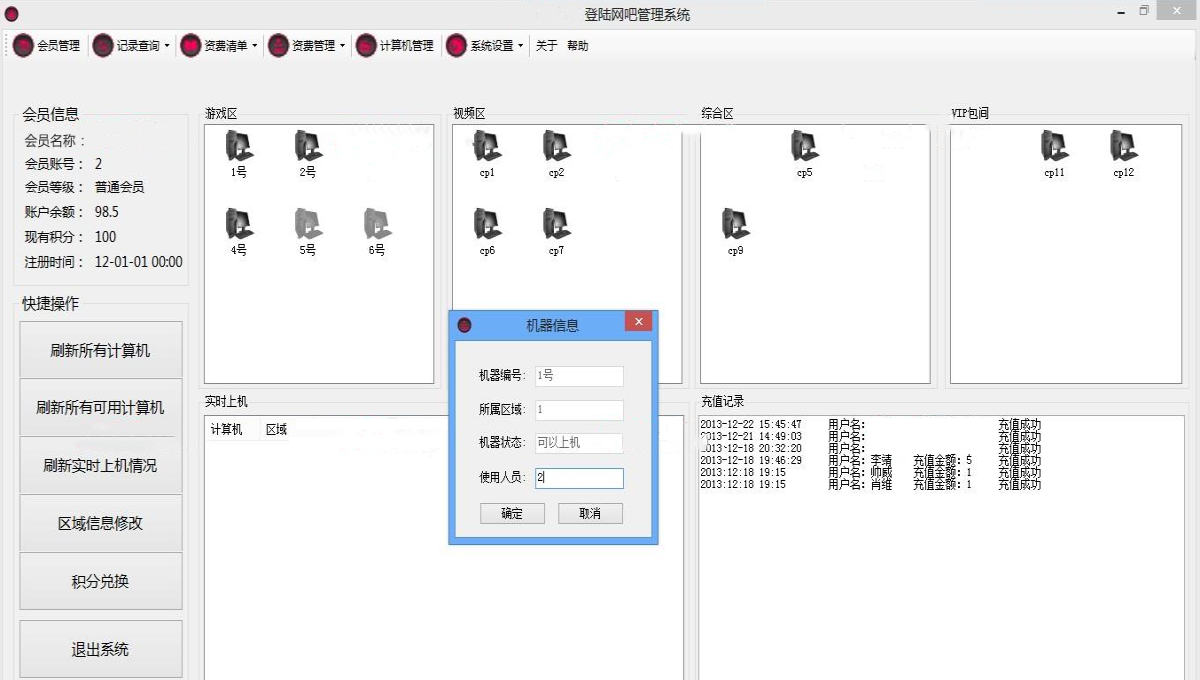Cancel the dialog with 取消

(590, 513)
